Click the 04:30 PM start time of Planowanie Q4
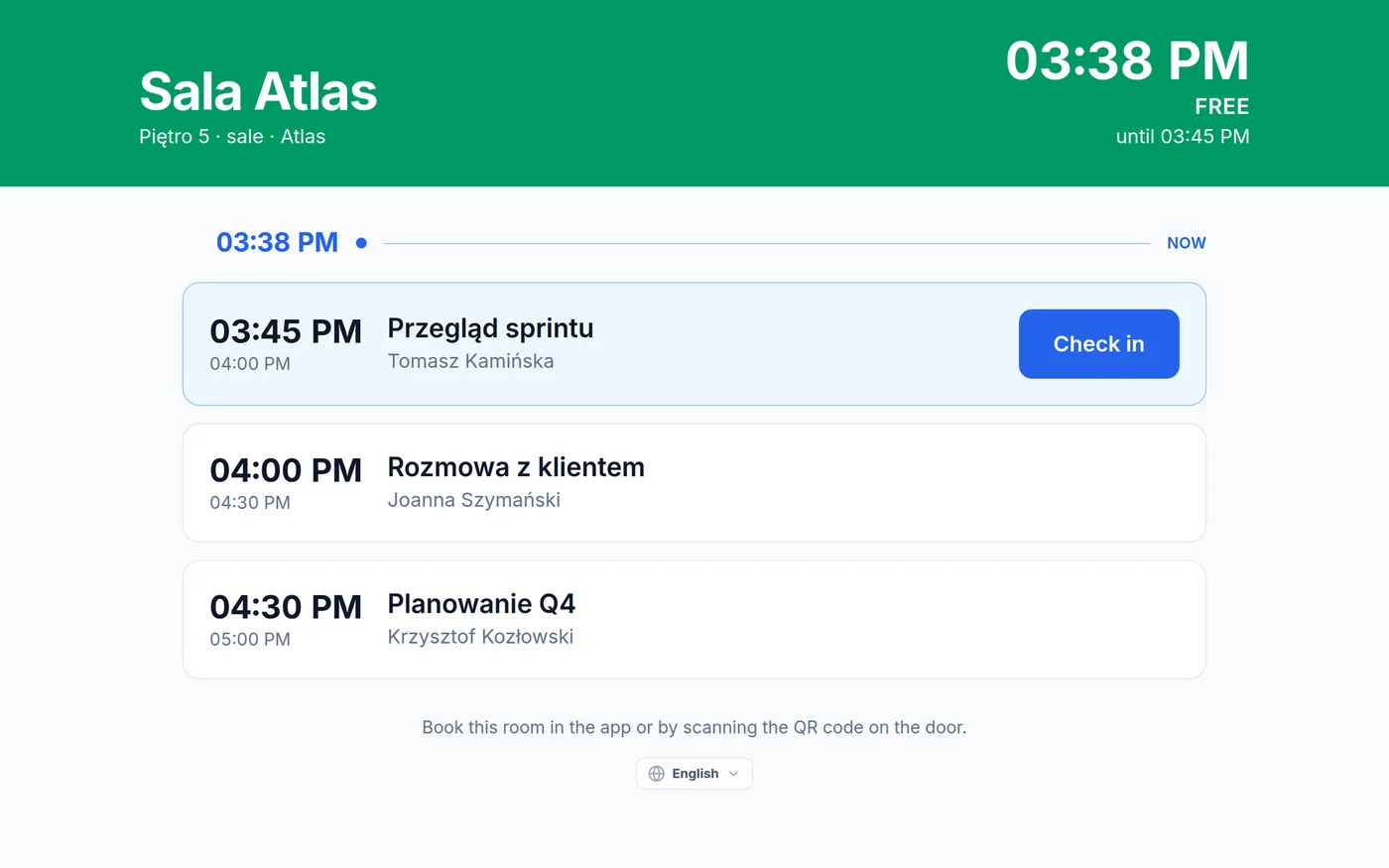1389x868 pixels. (x=286, y=607)
